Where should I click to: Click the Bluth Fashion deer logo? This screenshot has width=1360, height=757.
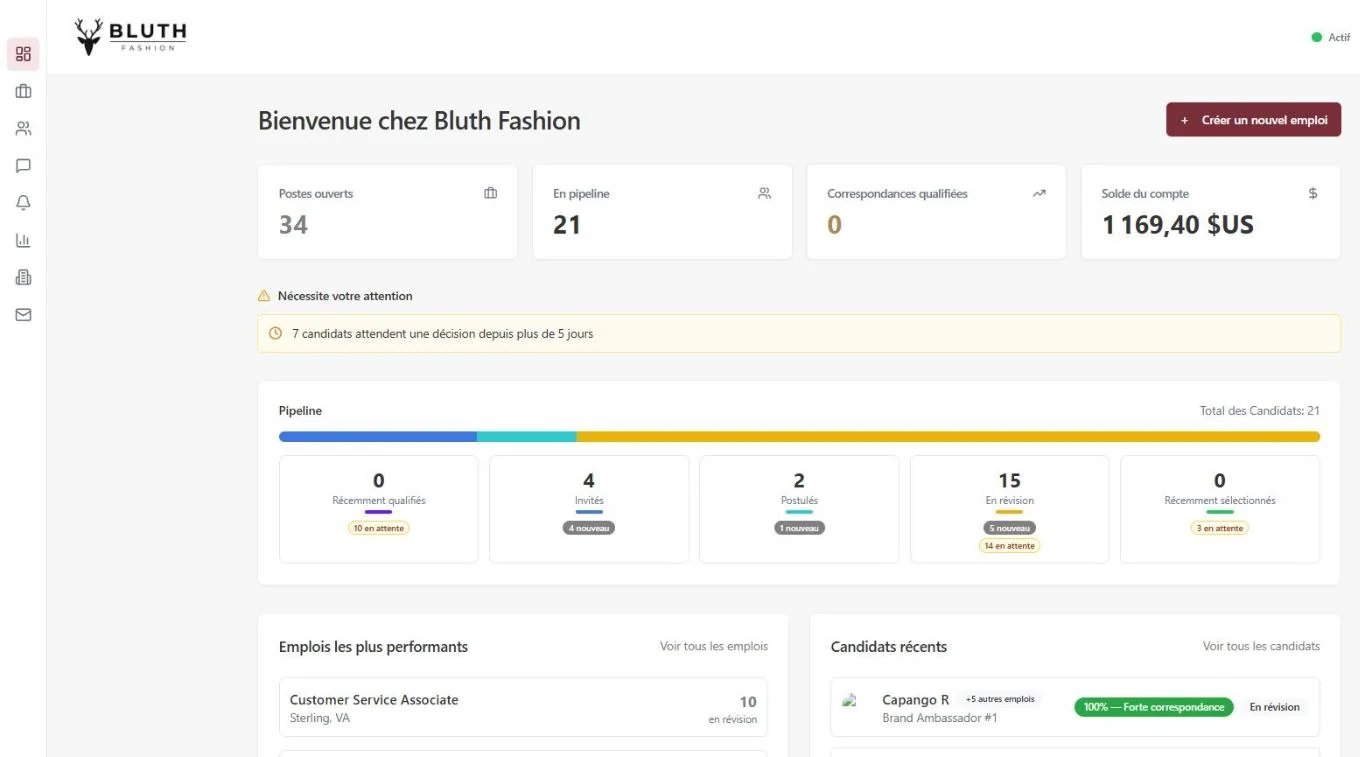click(x=130, y=36)
